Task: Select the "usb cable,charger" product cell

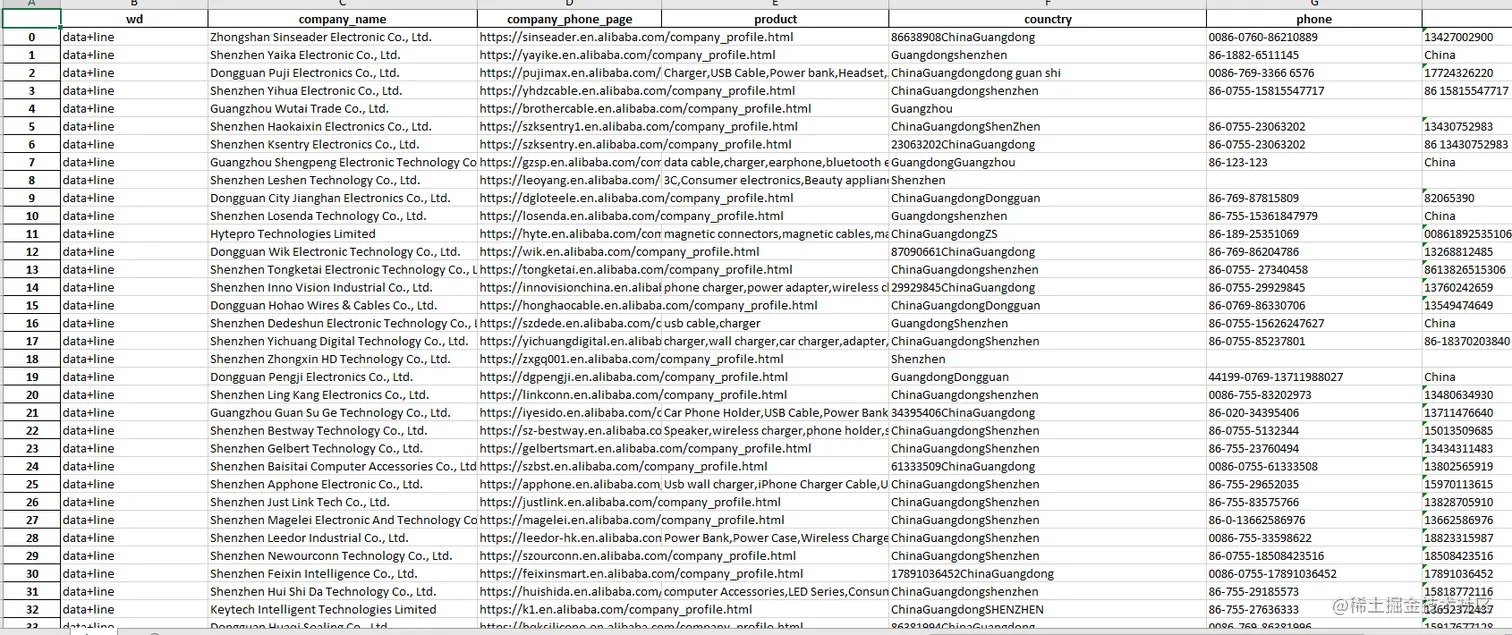Action: point(775,323)
